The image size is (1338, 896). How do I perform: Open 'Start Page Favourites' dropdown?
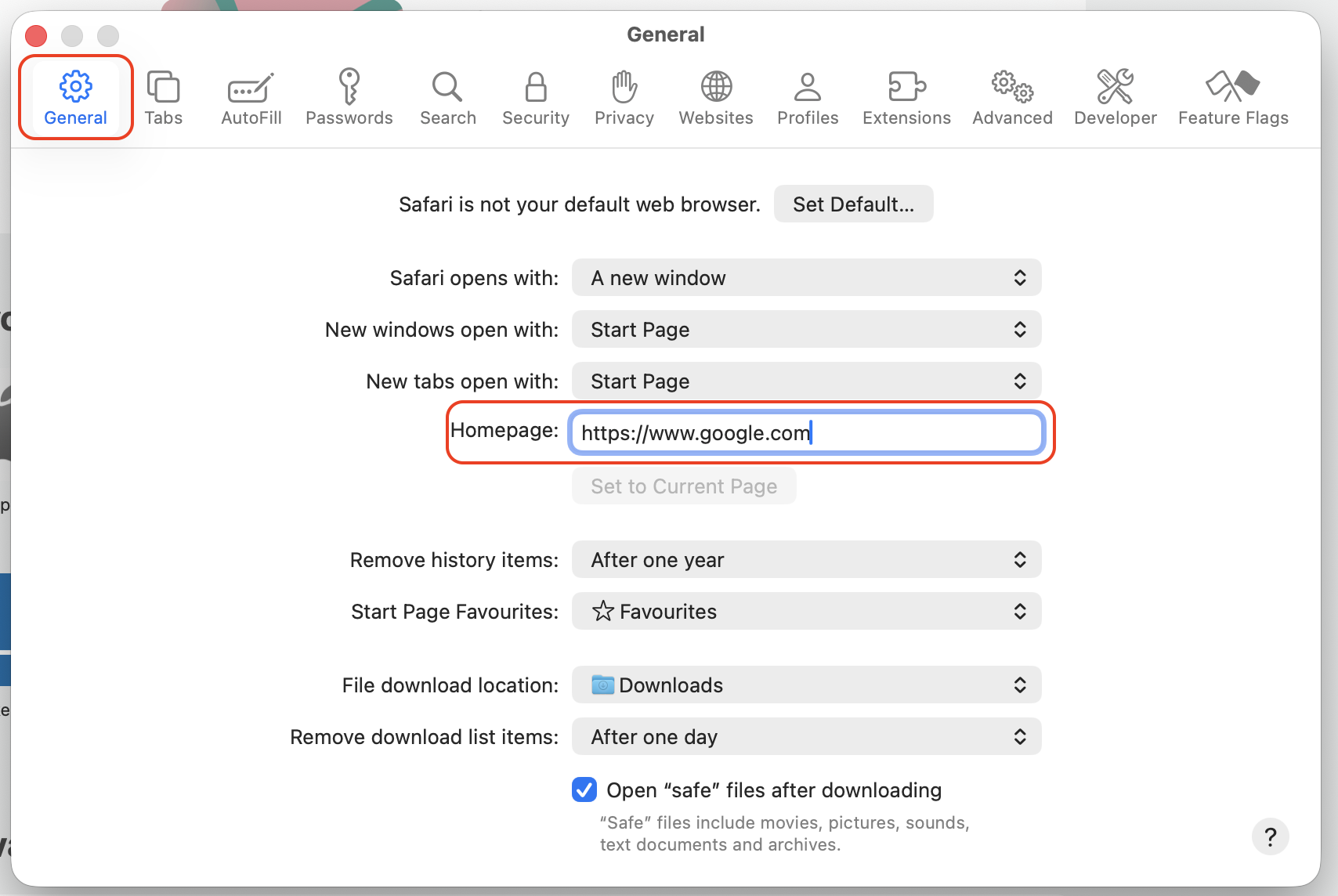[806, 612]
